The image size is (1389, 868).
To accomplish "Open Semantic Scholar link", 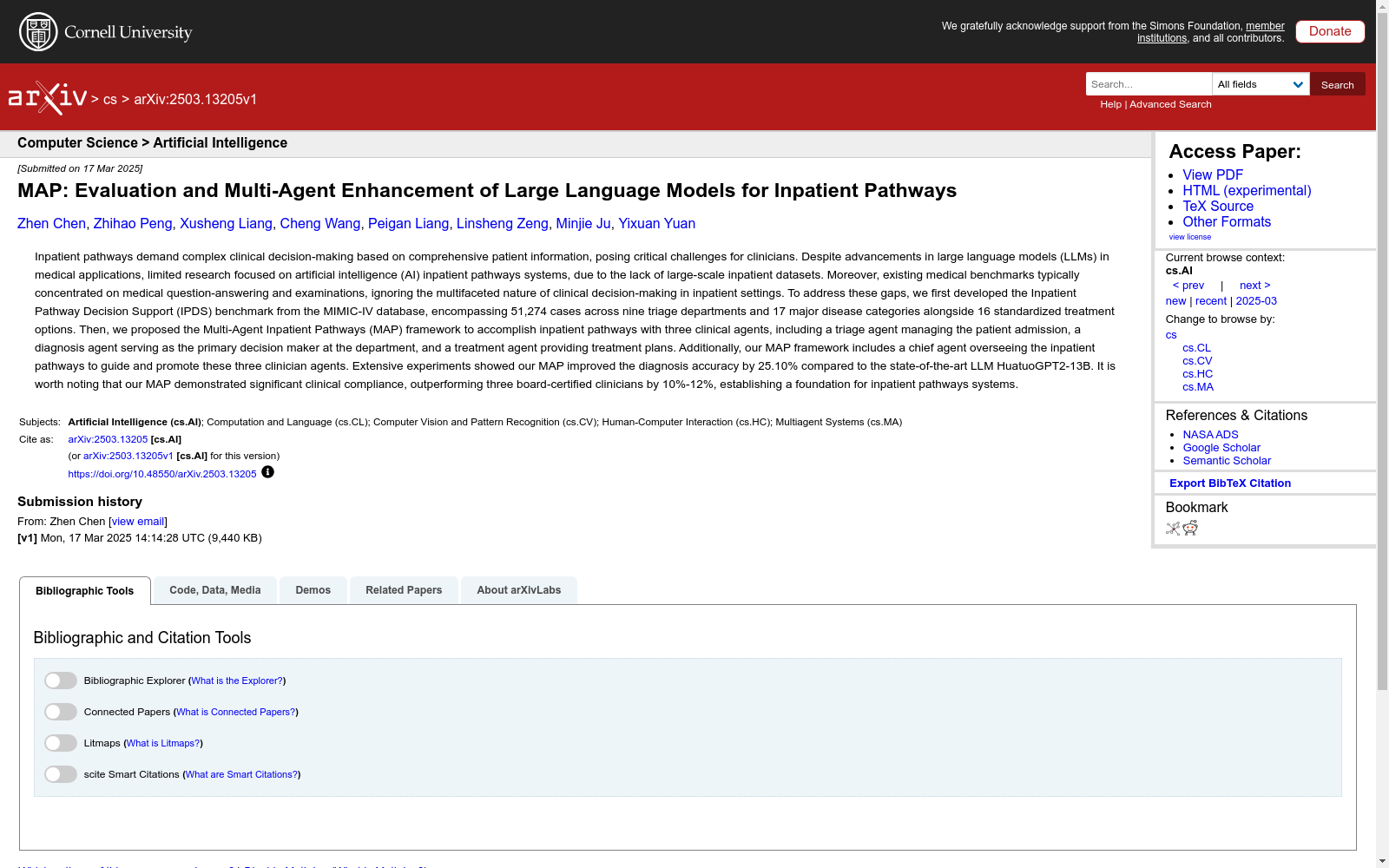I will click(x=1227, y=461).
